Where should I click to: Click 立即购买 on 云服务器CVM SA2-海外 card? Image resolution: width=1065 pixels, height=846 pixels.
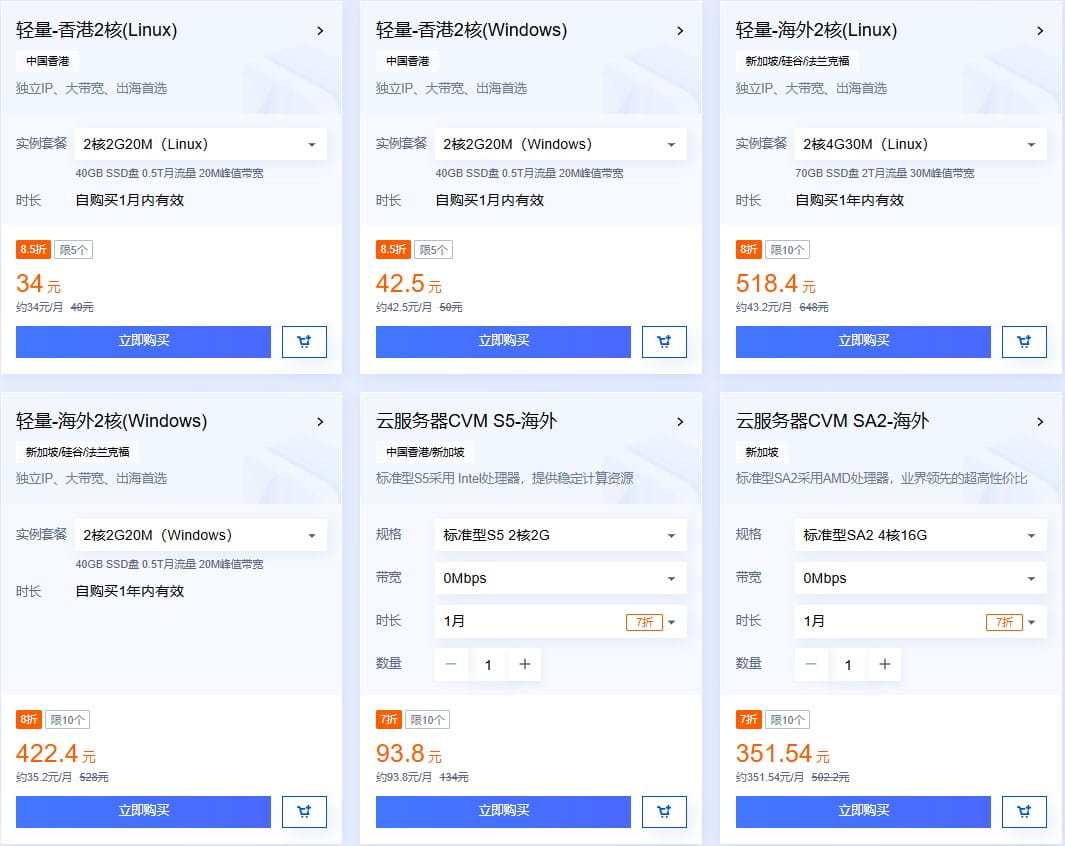[x=863, y=812]
